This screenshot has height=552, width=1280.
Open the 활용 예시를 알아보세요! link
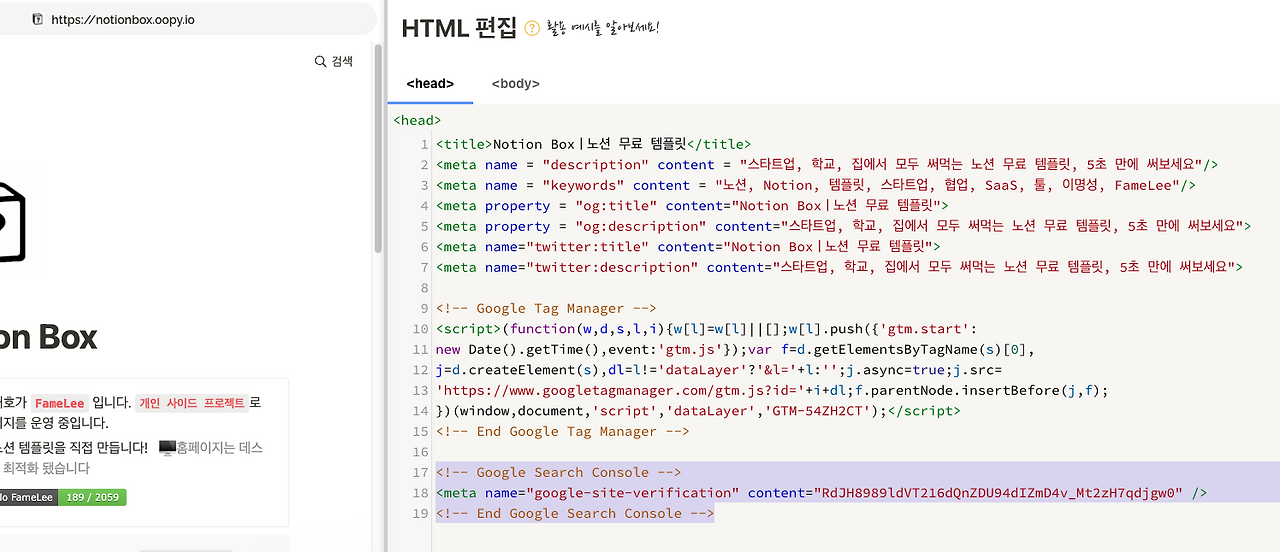(x=604, y=28)
